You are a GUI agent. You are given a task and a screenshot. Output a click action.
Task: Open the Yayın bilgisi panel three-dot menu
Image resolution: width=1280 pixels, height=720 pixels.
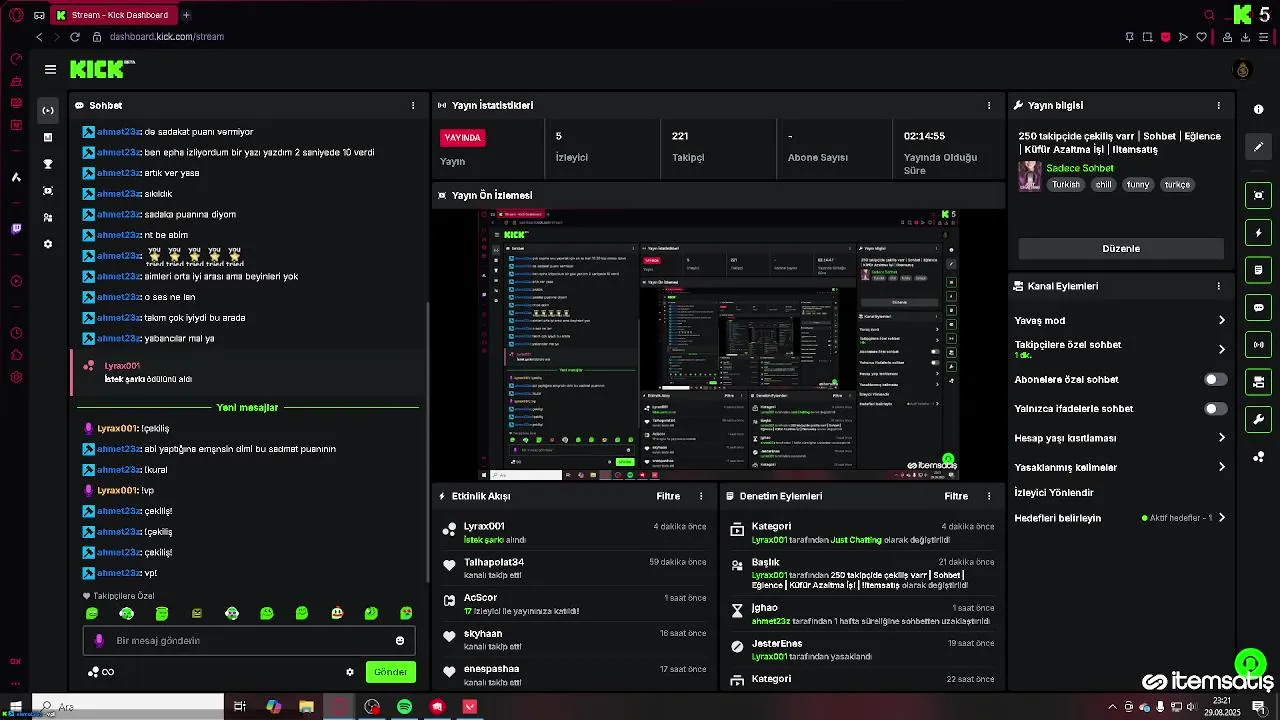(x=1218, y=105)
